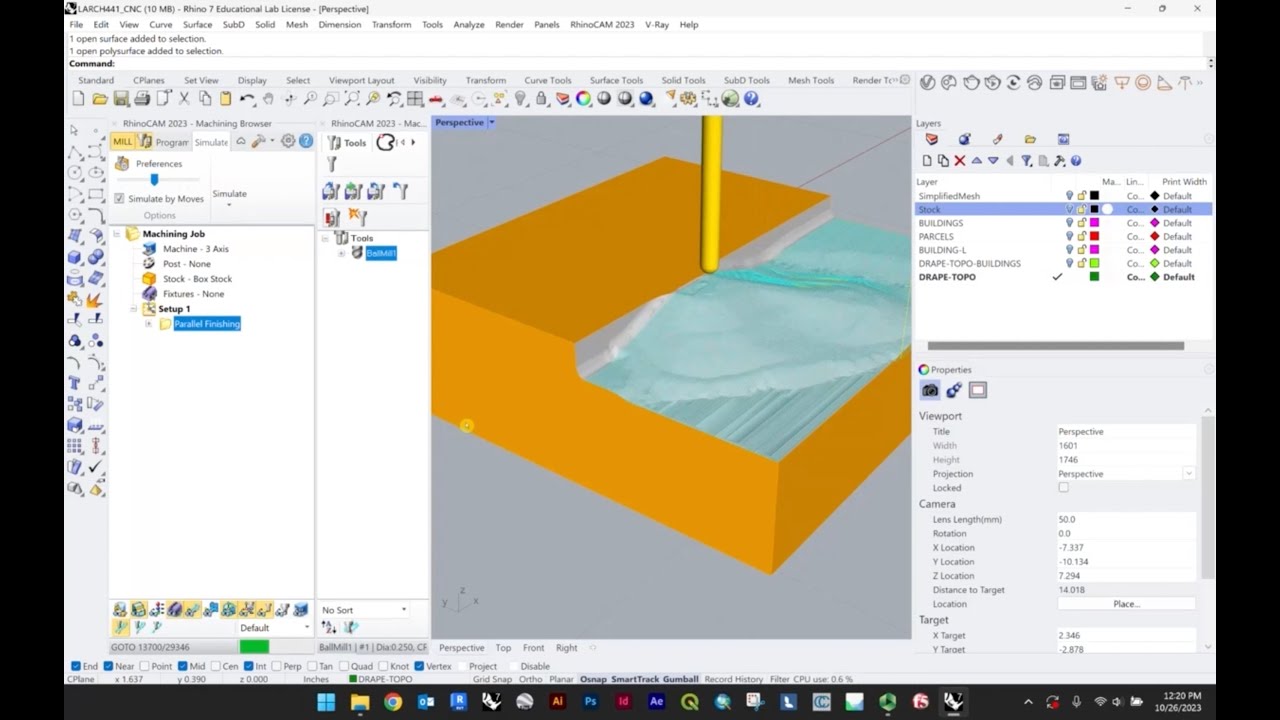Click the Preferences icon in Simulate tab
Viewport: 1280px width, 720px height.
tap(122, 163)
